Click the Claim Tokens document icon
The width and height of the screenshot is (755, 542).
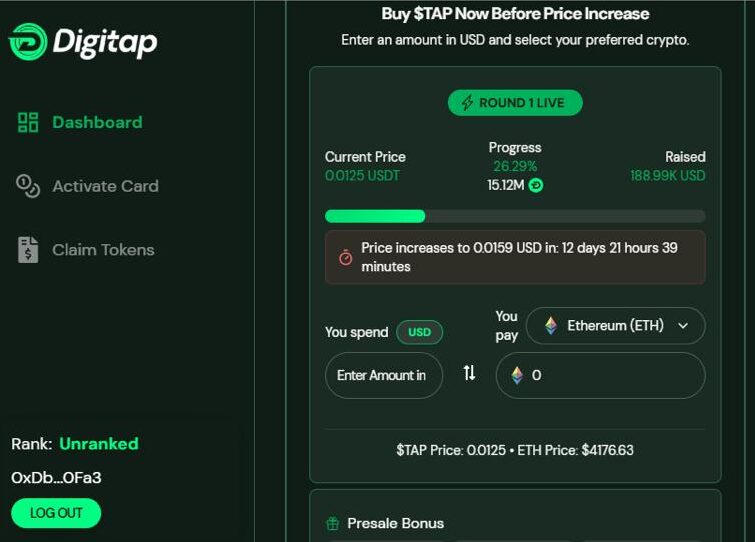28,250
